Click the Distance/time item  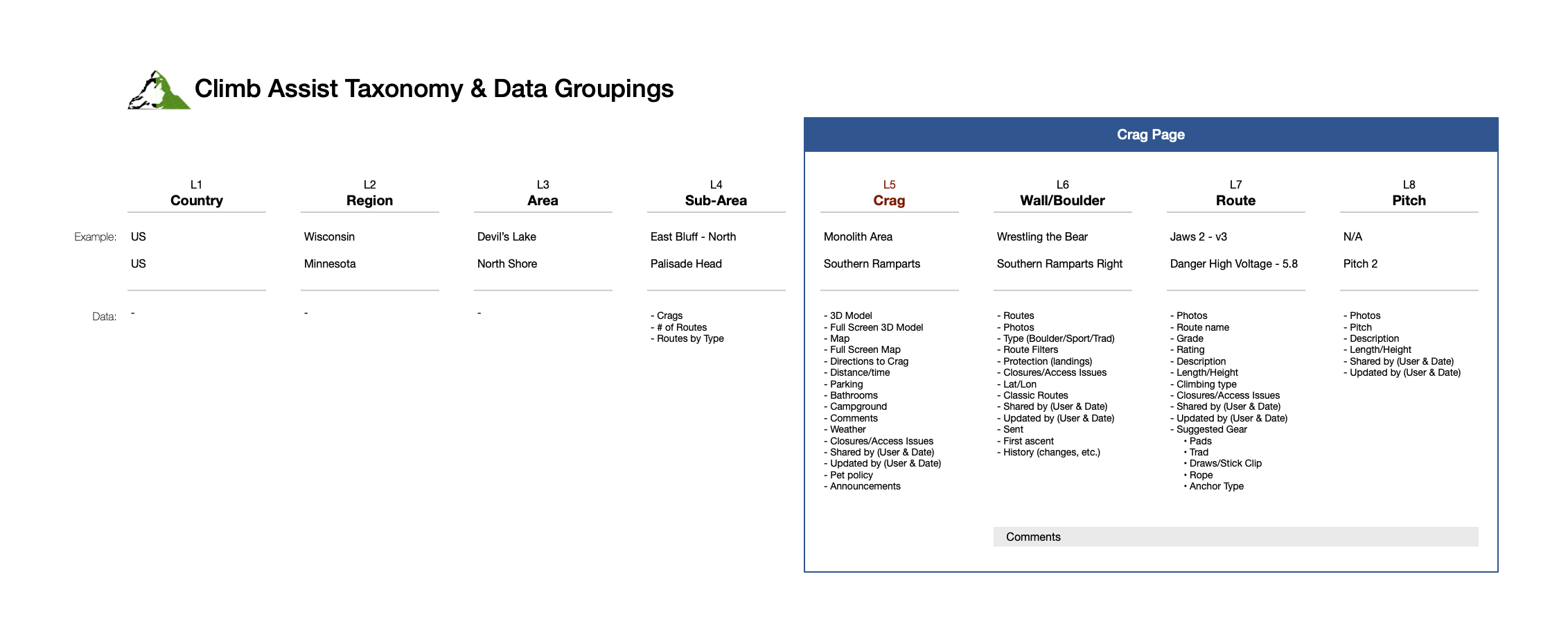tap(857, 372)
